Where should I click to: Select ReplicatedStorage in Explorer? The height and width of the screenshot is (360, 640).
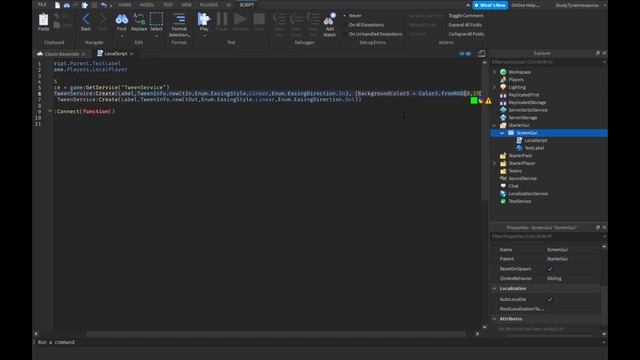pos(527,102)
